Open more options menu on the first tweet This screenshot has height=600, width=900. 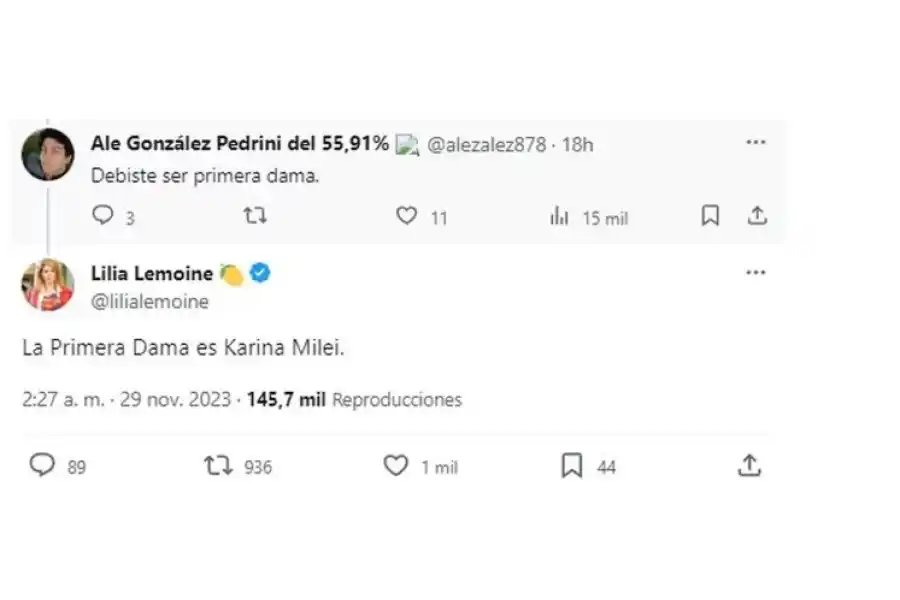tap(754, 142)
